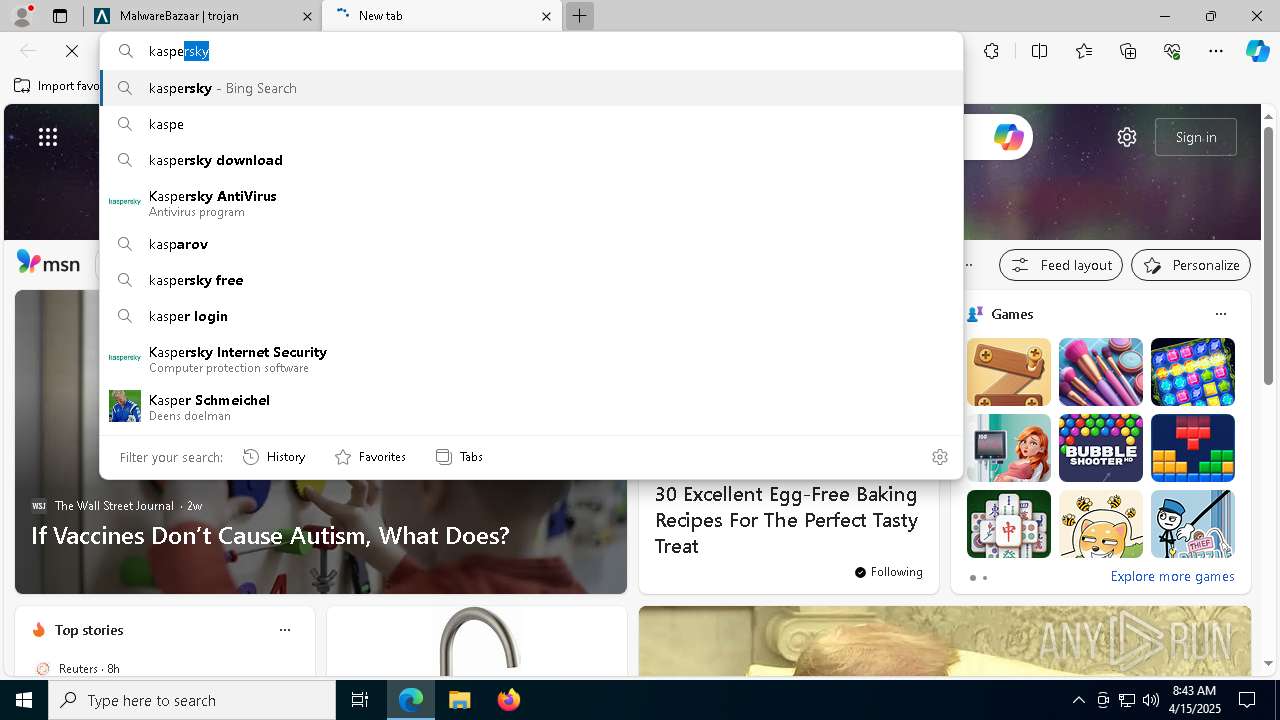Viewport: 1280px width, 720px height.
Task: Open the stickman thief game thumbnail
Action: pos(1193,524)
